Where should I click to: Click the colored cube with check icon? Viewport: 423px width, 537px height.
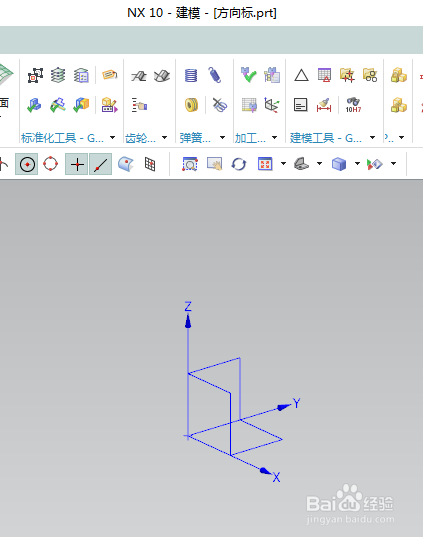[81, 105]
